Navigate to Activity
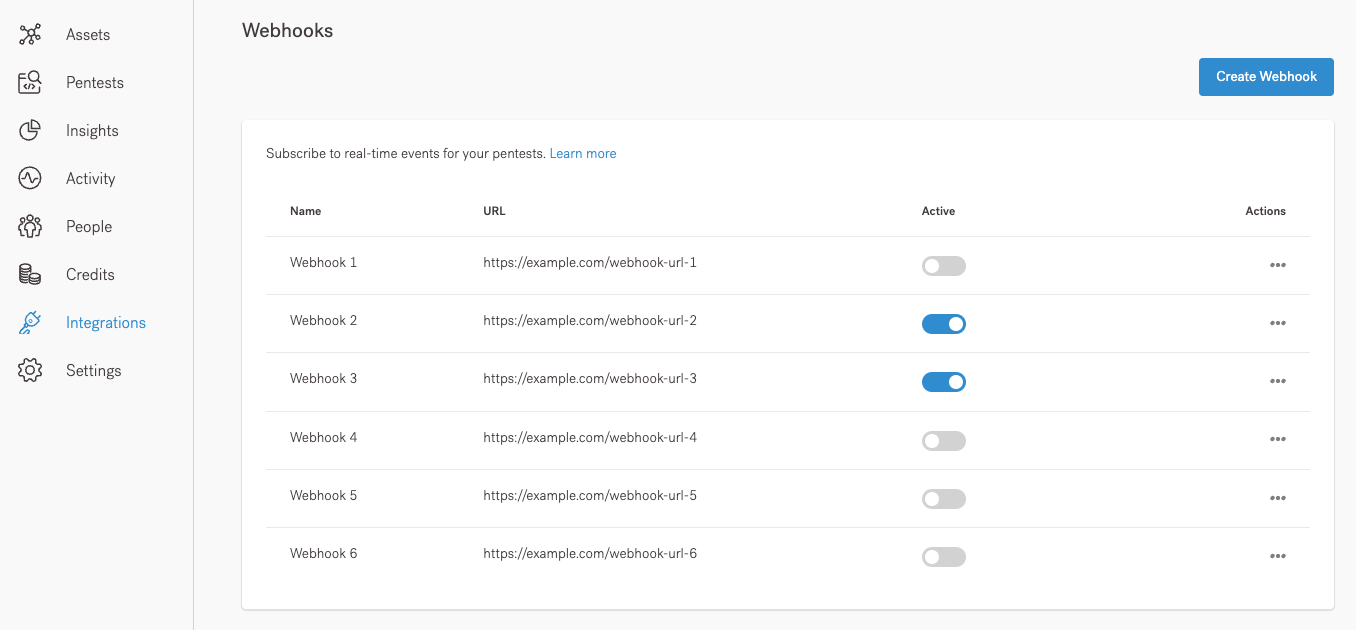The image size is (1356, 630). [91, 179]
